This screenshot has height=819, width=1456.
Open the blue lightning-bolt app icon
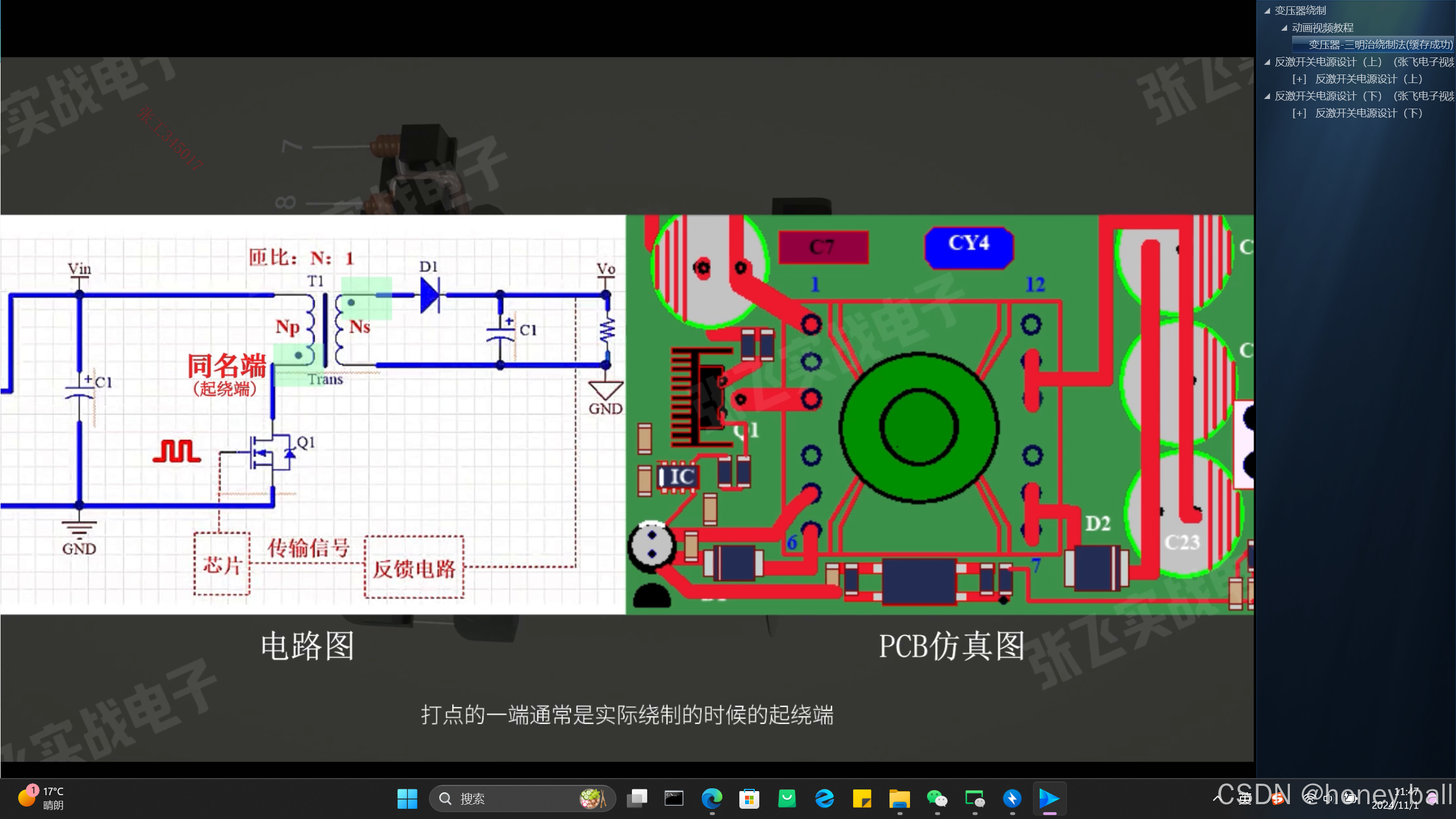tap(1012, 799)
